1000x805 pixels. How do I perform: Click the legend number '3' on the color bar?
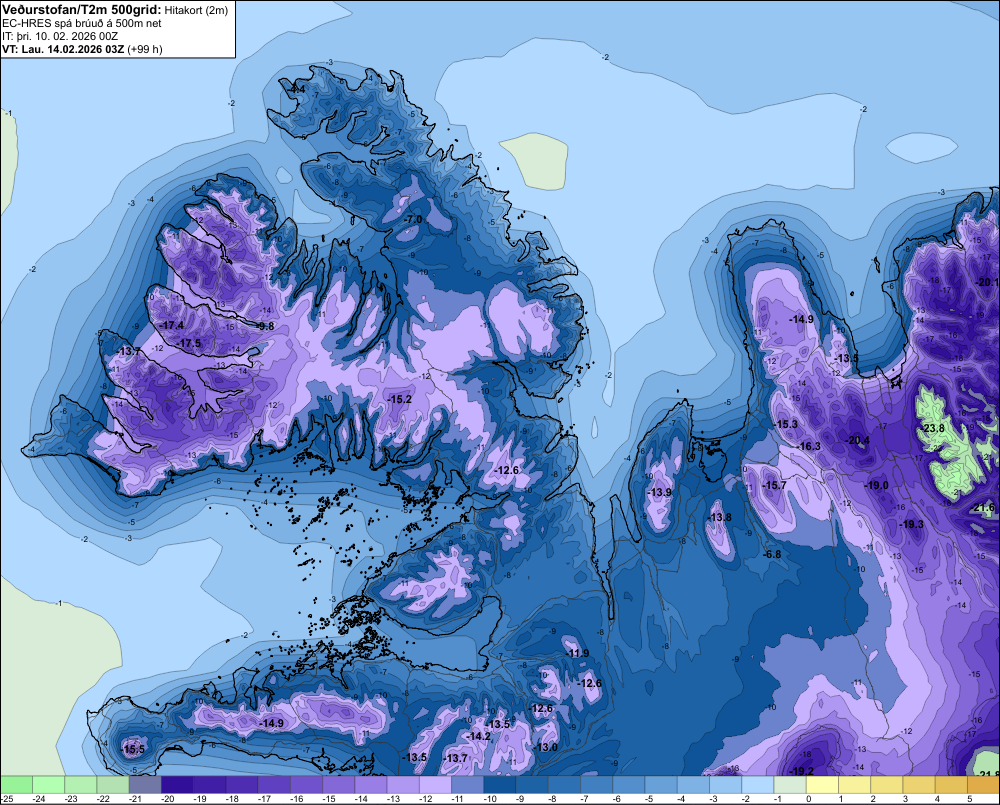click(905, 799)
